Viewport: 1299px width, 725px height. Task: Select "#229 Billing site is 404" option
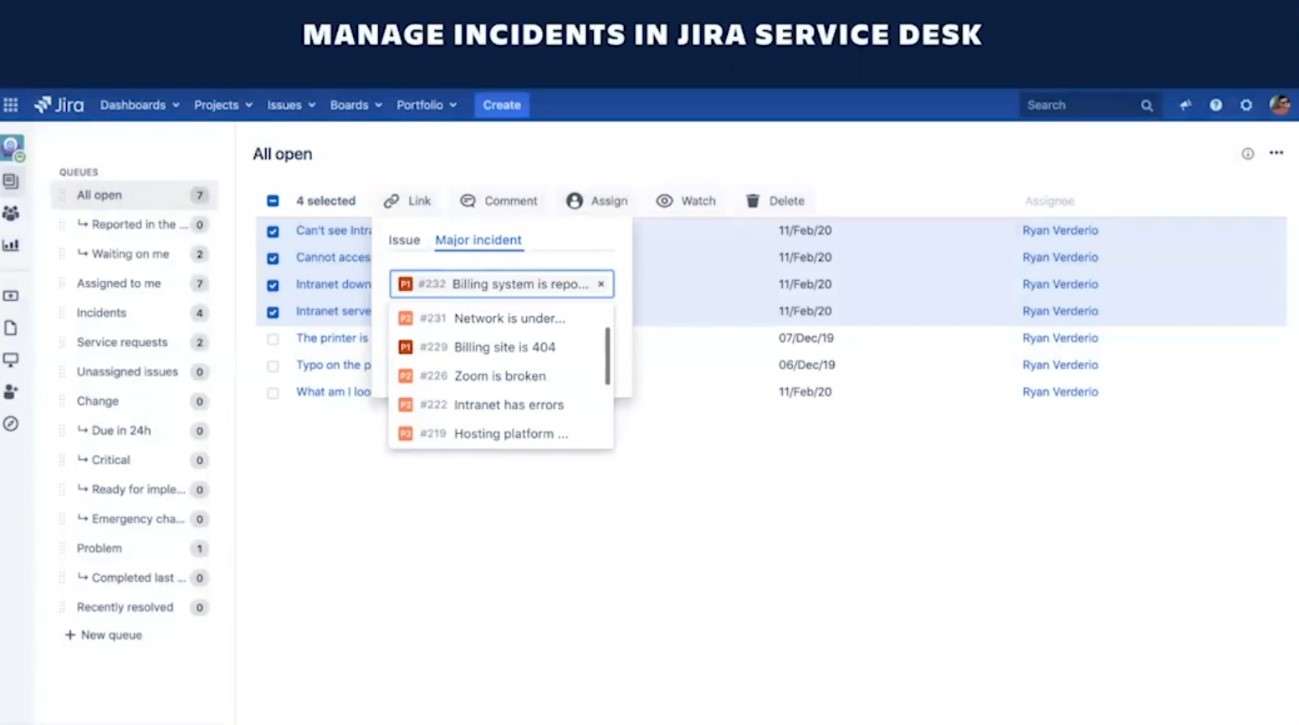click(x=503, y=347)
